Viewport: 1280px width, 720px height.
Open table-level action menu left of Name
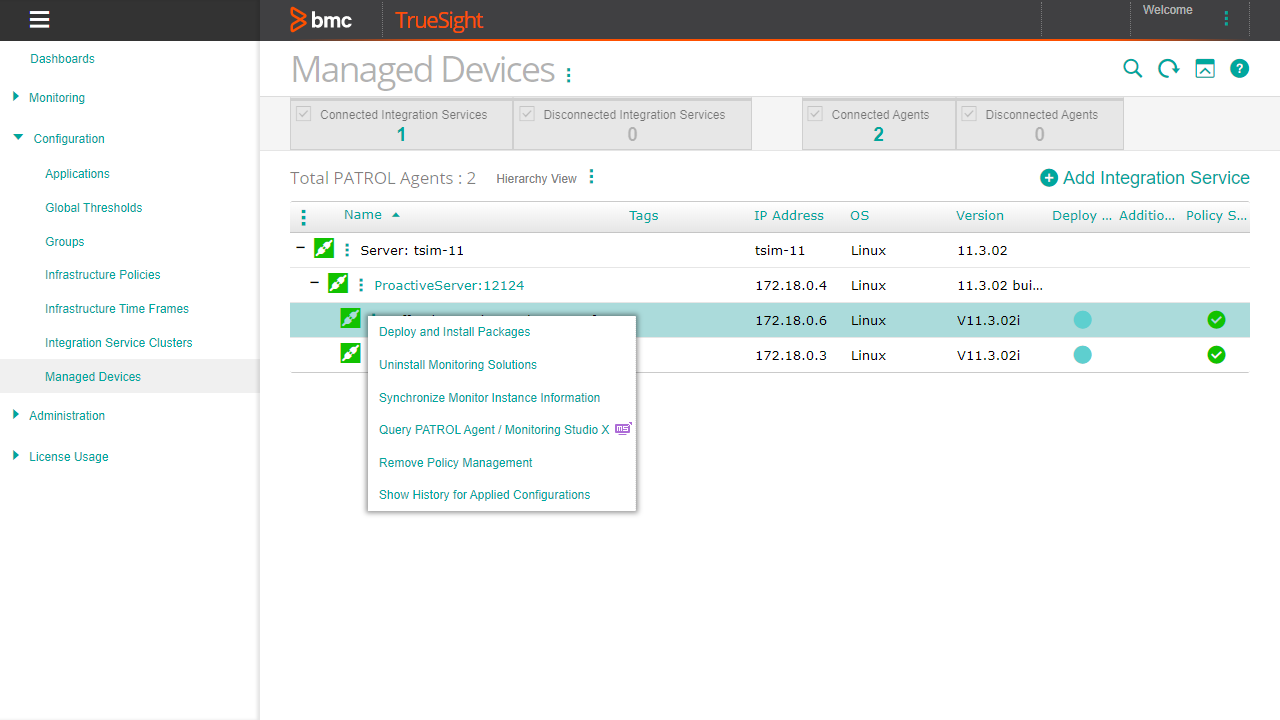tap(304, 217)
